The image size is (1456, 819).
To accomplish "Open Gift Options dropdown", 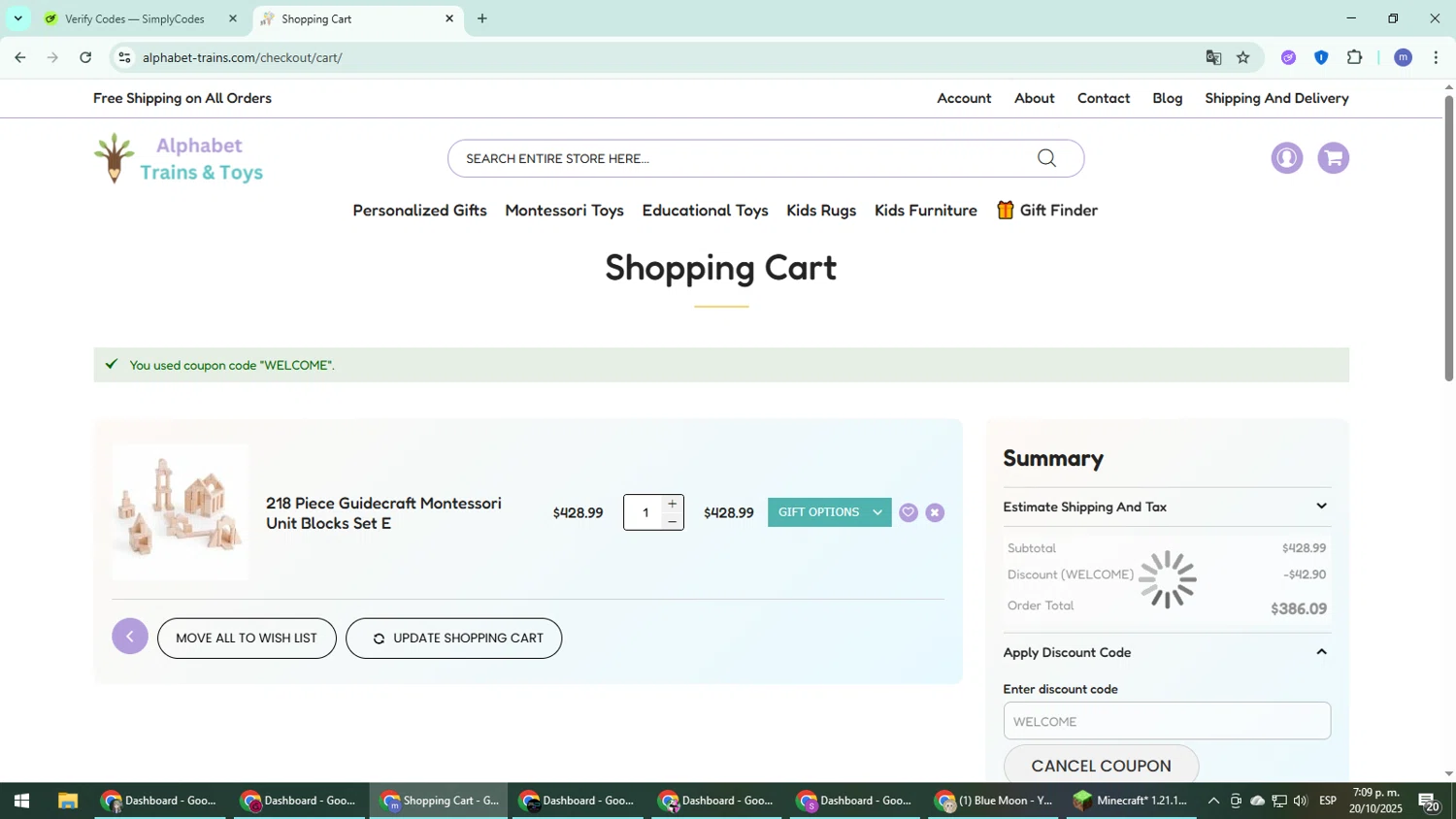I will [830, 512].
